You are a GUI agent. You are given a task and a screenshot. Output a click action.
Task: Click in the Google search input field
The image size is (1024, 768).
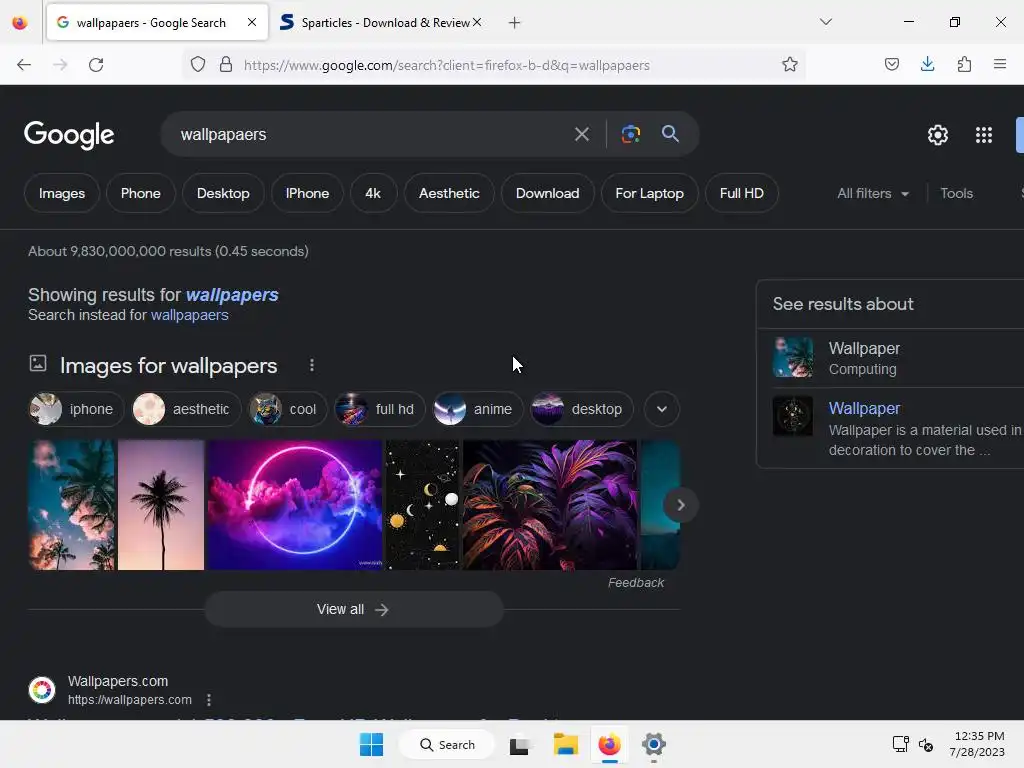(x=372, y=135)
